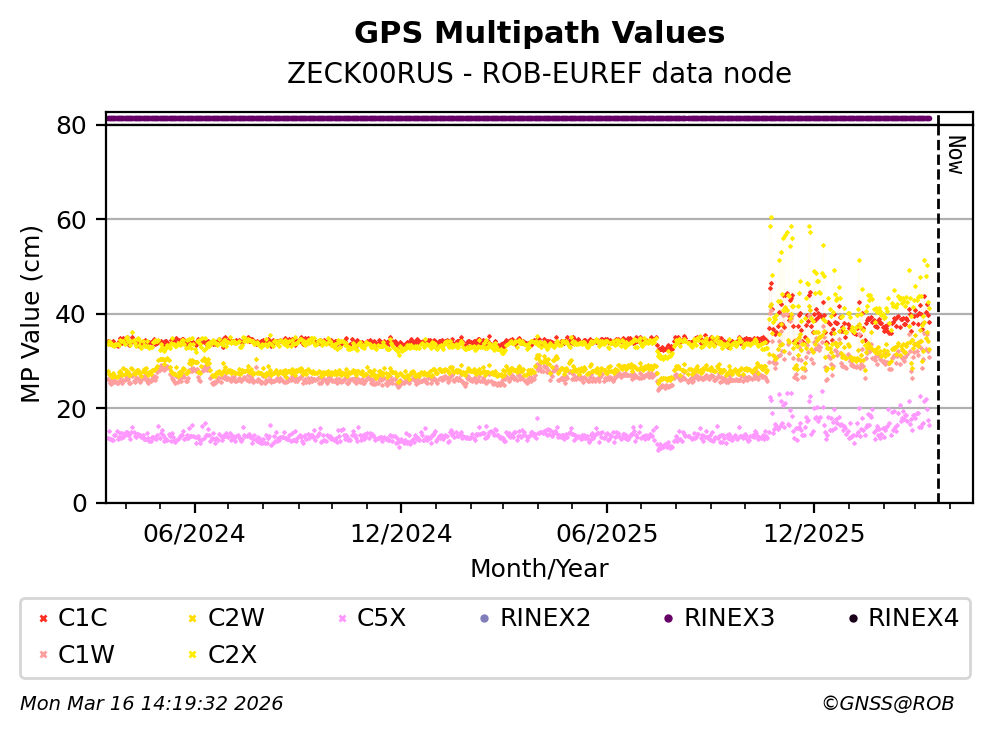
Task: Click the yellow C2X legend marker
Action: coord(191,655)
